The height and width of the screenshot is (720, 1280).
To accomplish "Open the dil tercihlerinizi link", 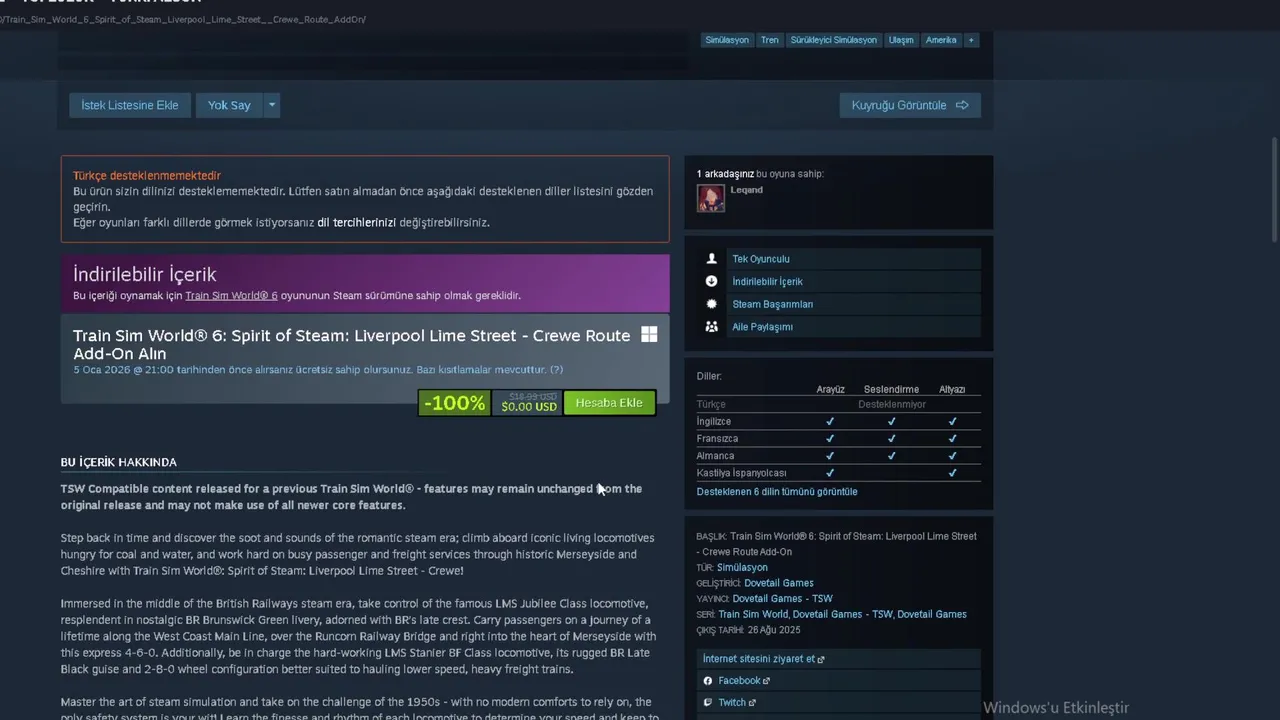I will (x=357, y=223).
